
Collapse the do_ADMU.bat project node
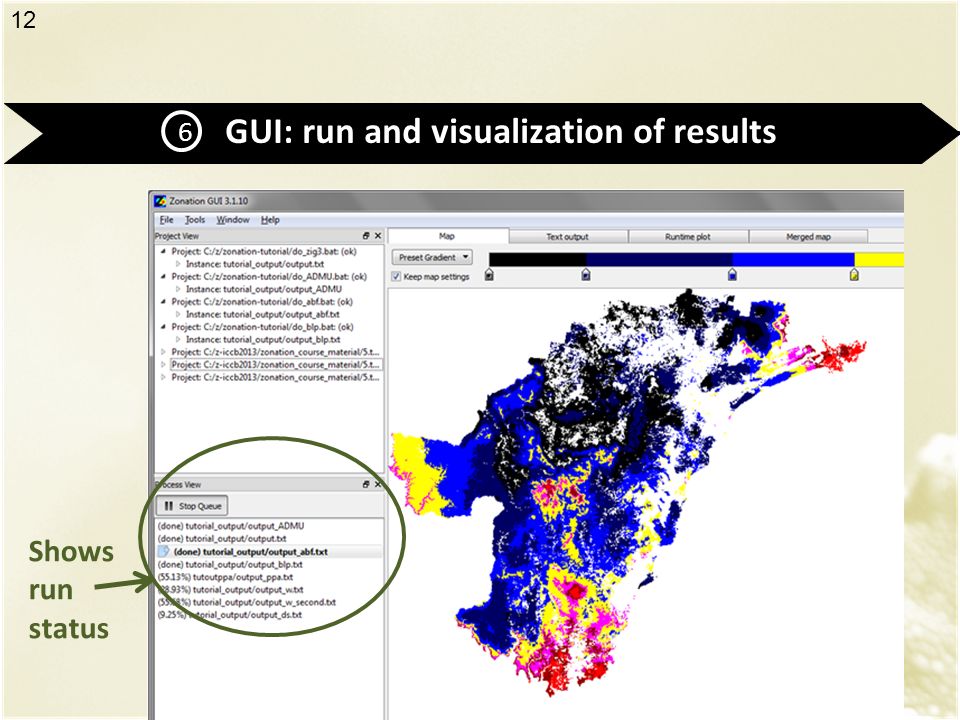[x=163, y=277]
